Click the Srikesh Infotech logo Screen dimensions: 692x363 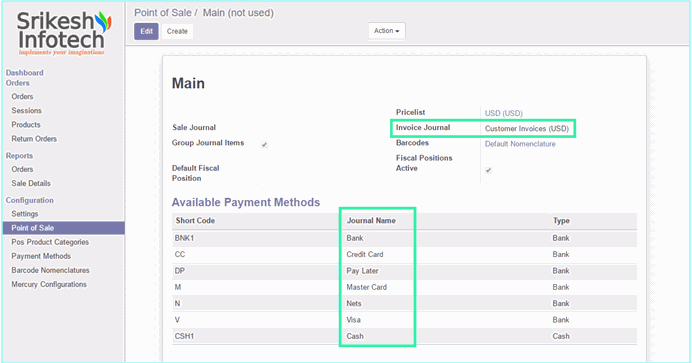point(63,34)
